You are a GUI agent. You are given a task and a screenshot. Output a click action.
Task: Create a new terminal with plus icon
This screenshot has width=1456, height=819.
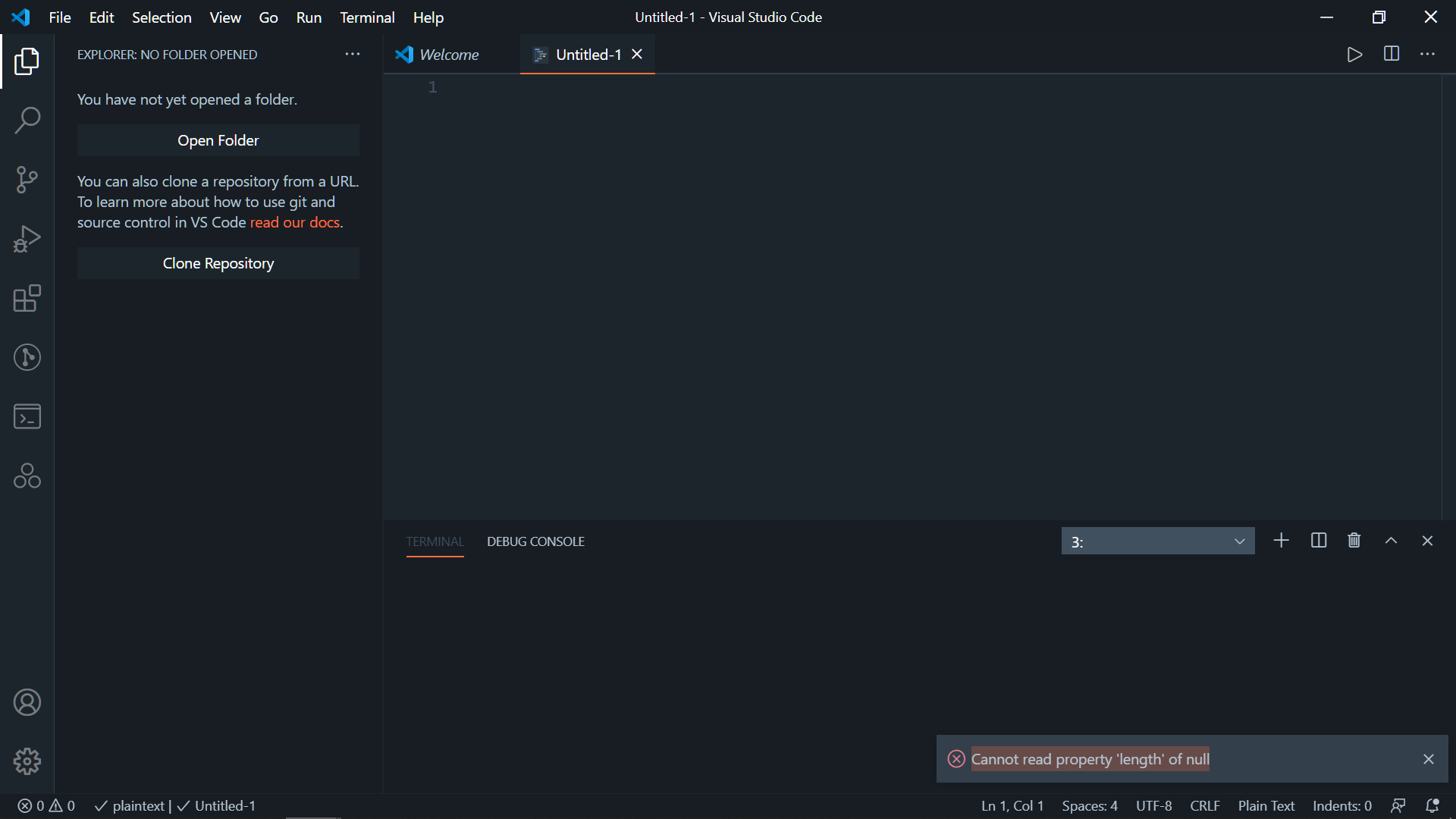[x=1282, y=541]
